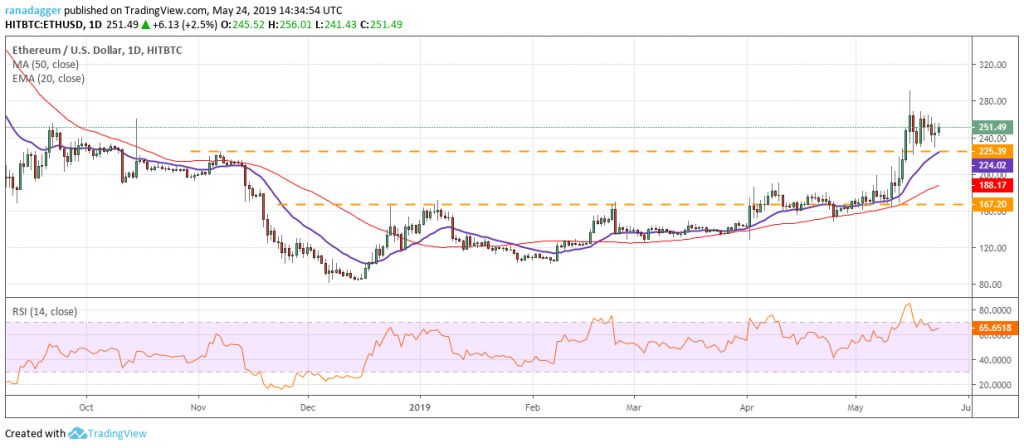Click the 320.00 price axis label
The image size is (1024, 448).
[x=993, y=65]
